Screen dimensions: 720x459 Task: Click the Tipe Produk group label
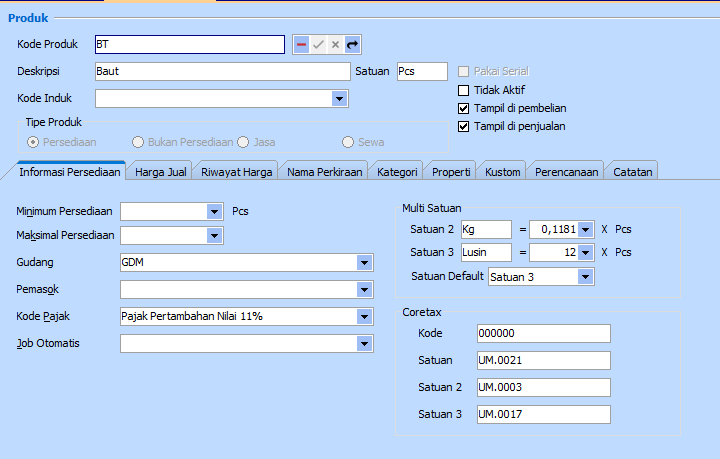coord(53,122)
